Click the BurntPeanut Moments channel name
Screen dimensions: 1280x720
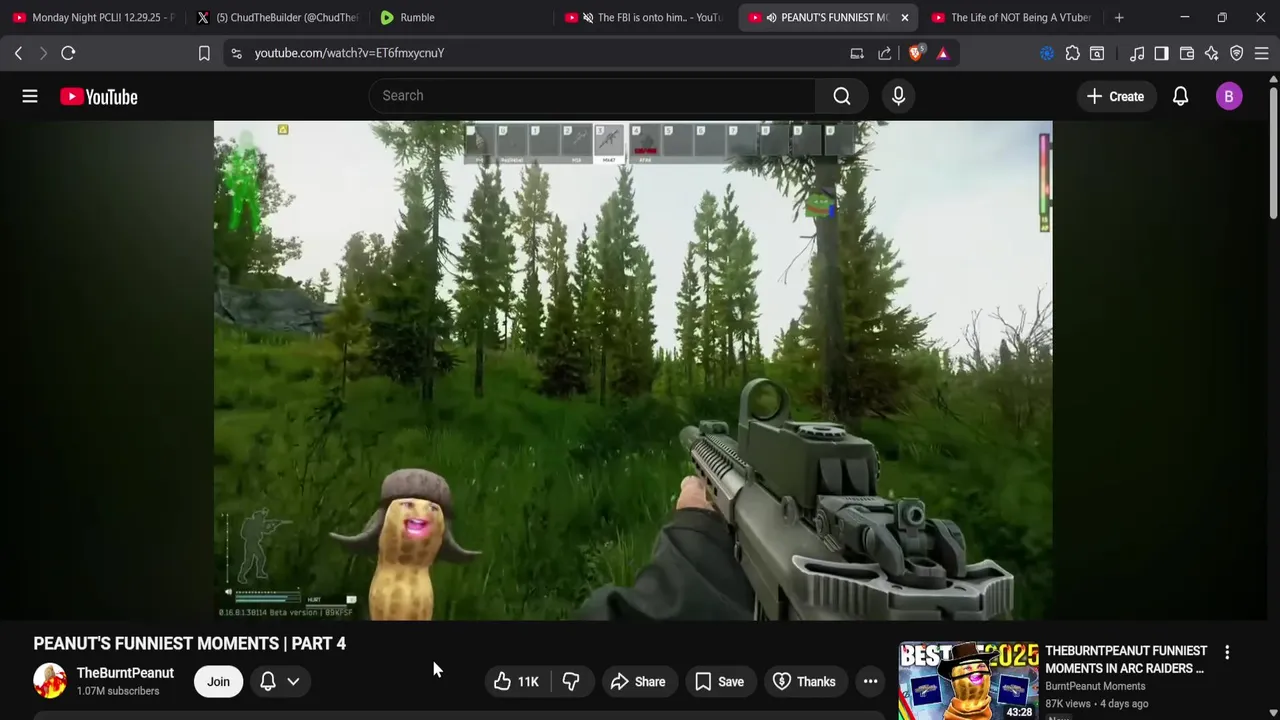pos(1095,686)
